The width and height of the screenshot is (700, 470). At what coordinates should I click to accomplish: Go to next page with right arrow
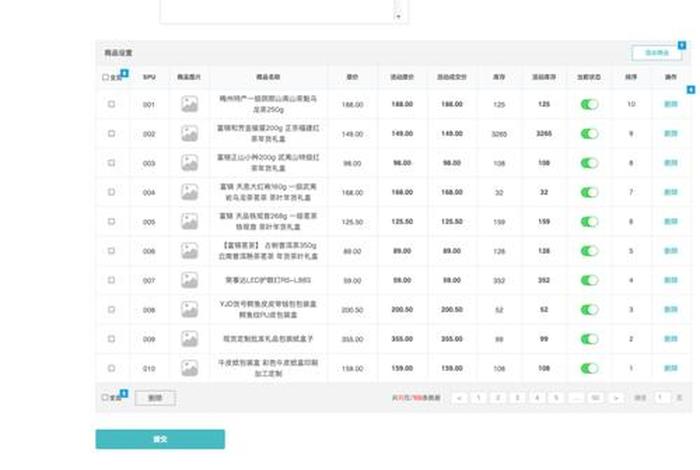tap(616, 398)
